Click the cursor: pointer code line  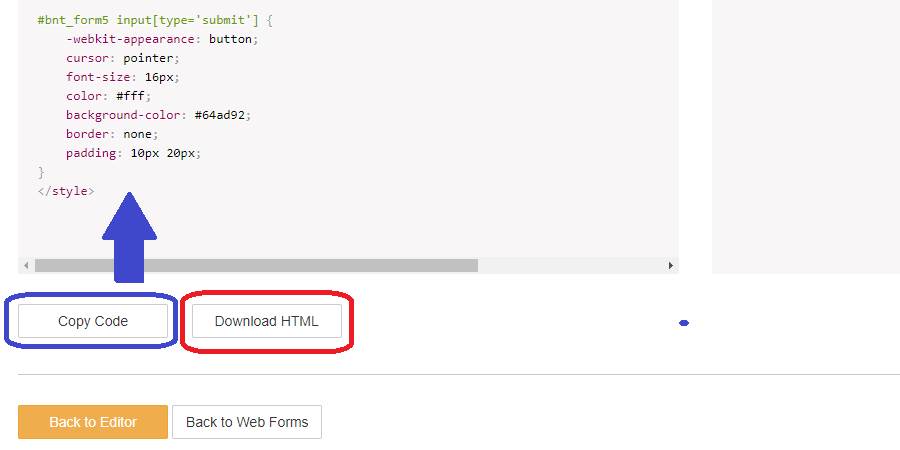tap(123, 58)
